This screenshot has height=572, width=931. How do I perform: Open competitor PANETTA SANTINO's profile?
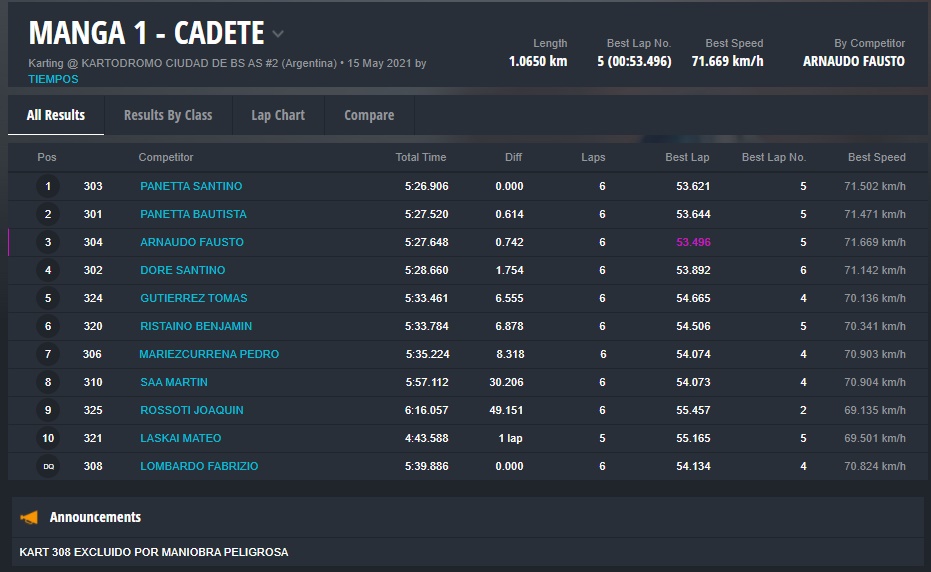pos(191,186)
